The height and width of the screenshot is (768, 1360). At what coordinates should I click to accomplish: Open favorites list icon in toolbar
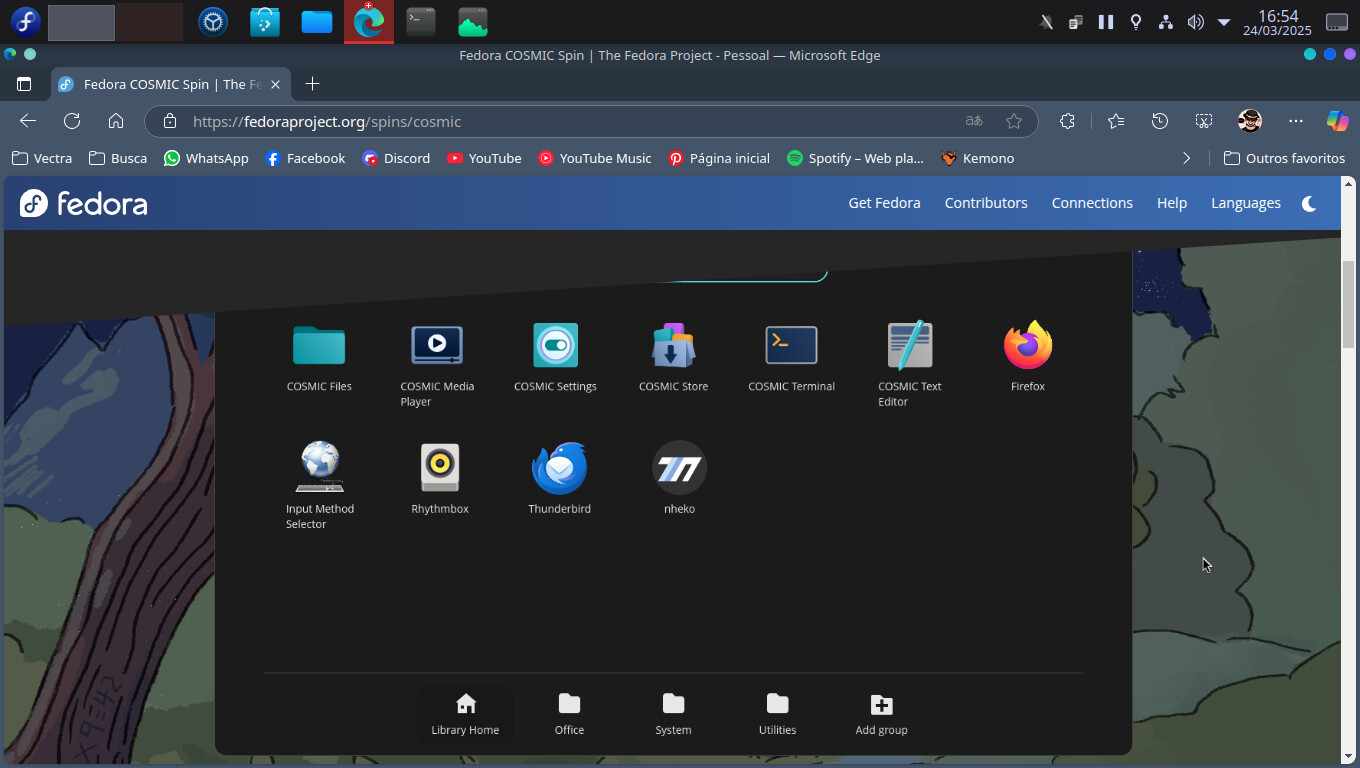(x=1116, y=121)
